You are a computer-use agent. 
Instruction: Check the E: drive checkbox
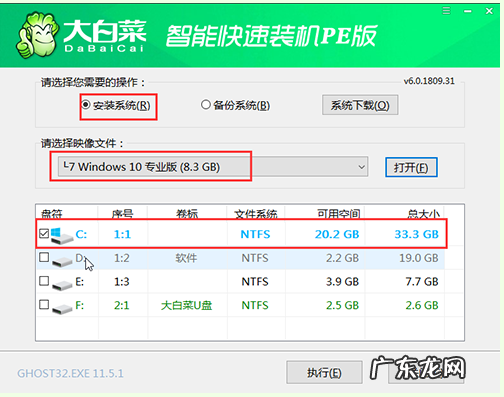coord(44,281)
